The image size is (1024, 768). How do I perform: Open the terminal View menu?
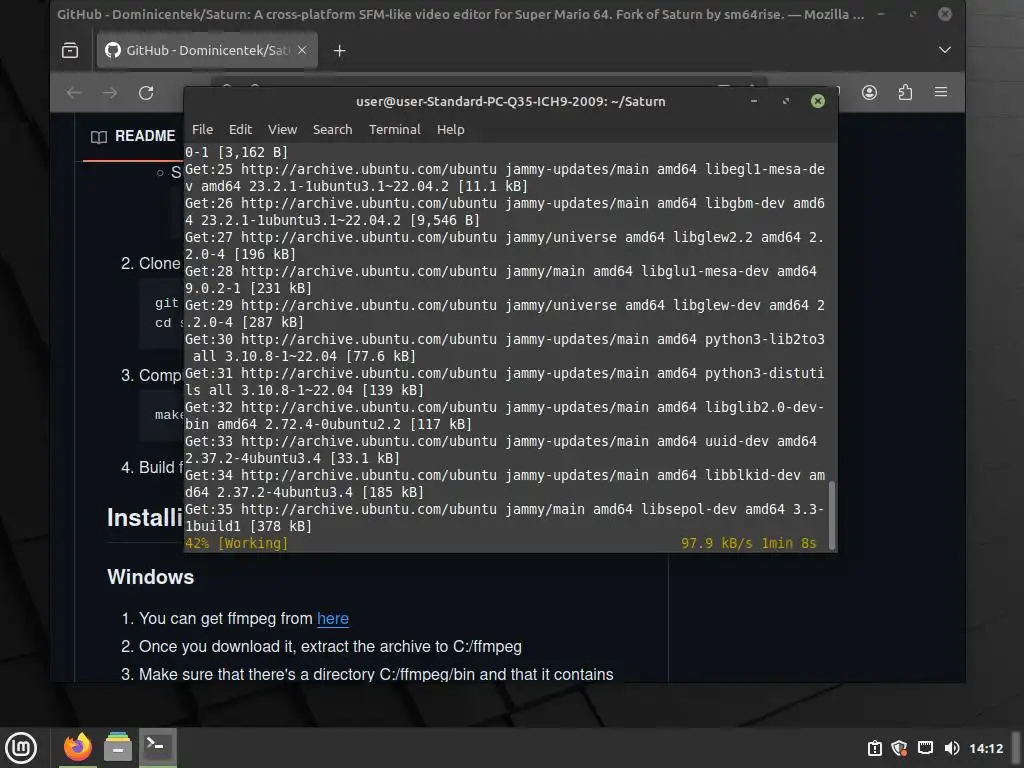(282, 129)
